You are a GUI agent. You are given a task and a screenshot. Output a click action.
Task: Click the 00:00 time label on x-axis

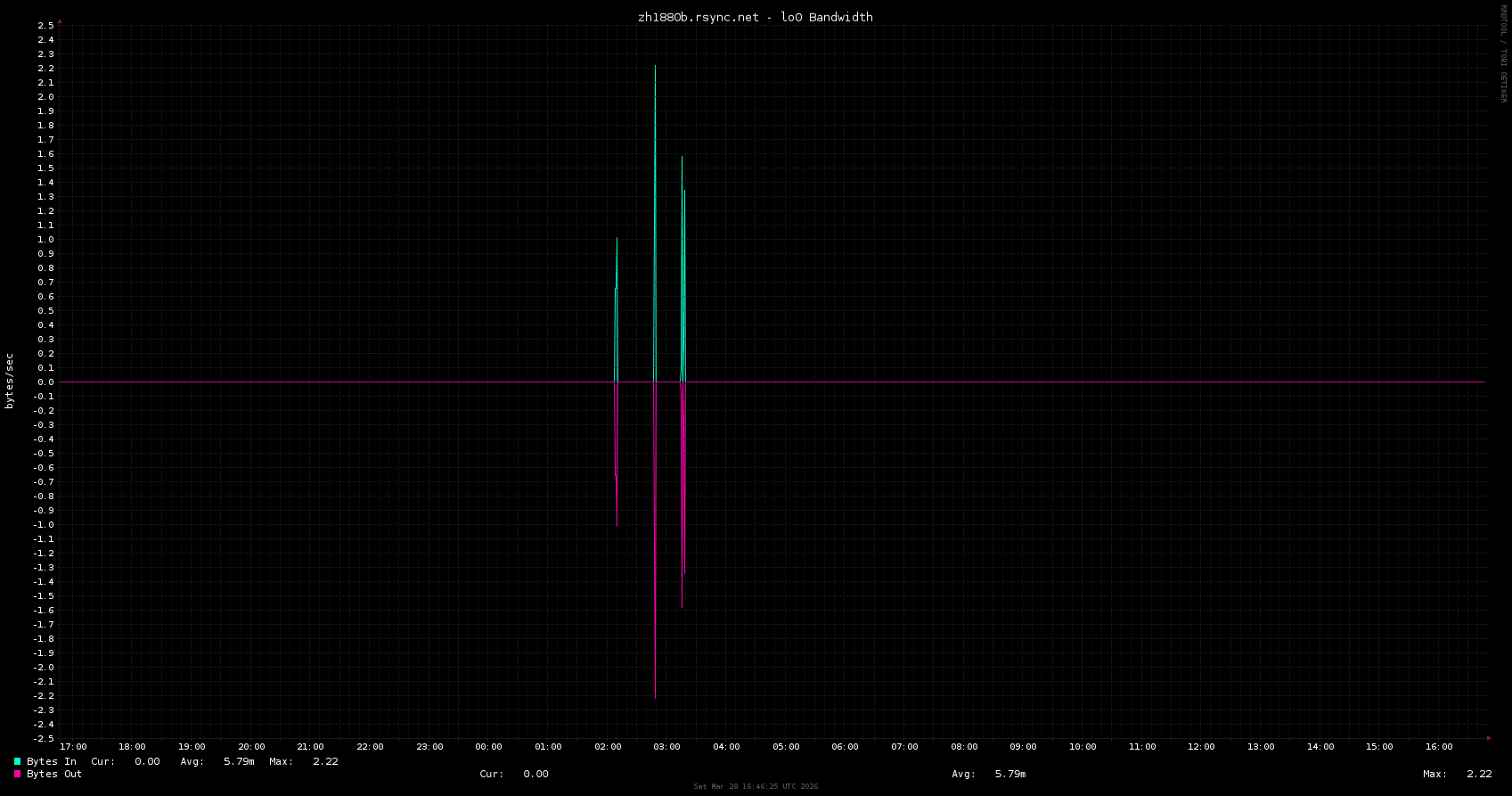pos(488,747)
